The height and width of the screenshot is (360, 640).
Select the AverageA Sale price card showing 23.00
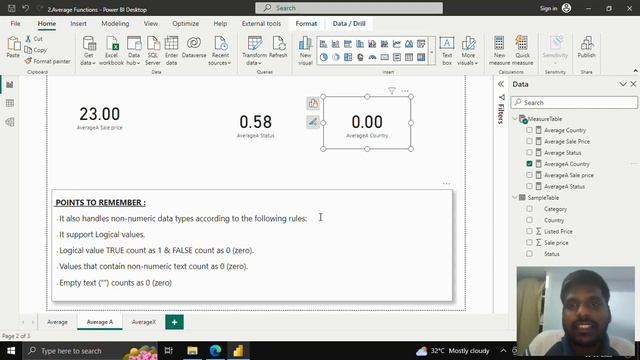(100, 118)
